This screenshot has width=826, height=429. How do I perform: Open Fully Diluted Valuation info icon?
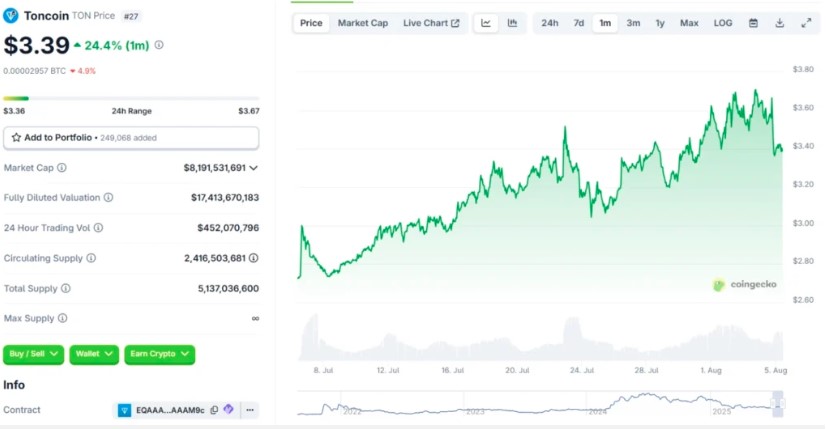tap(108, 198)
